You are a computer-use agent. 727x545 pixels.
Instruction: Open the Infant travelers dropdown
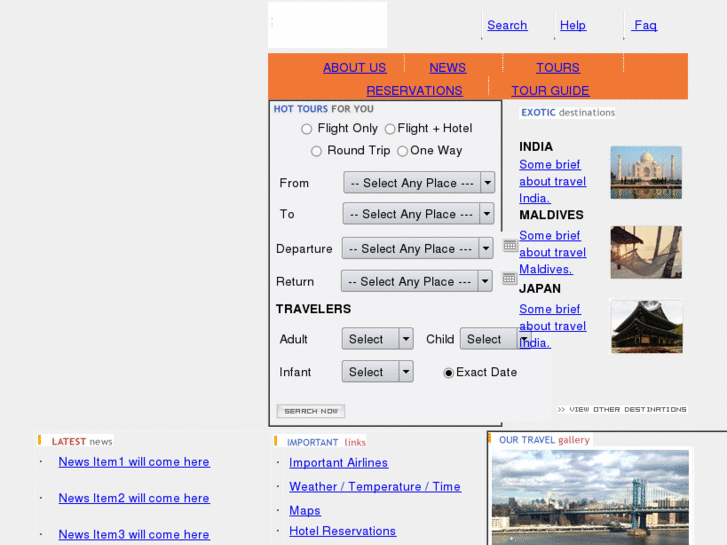click(x=377, y=372)
